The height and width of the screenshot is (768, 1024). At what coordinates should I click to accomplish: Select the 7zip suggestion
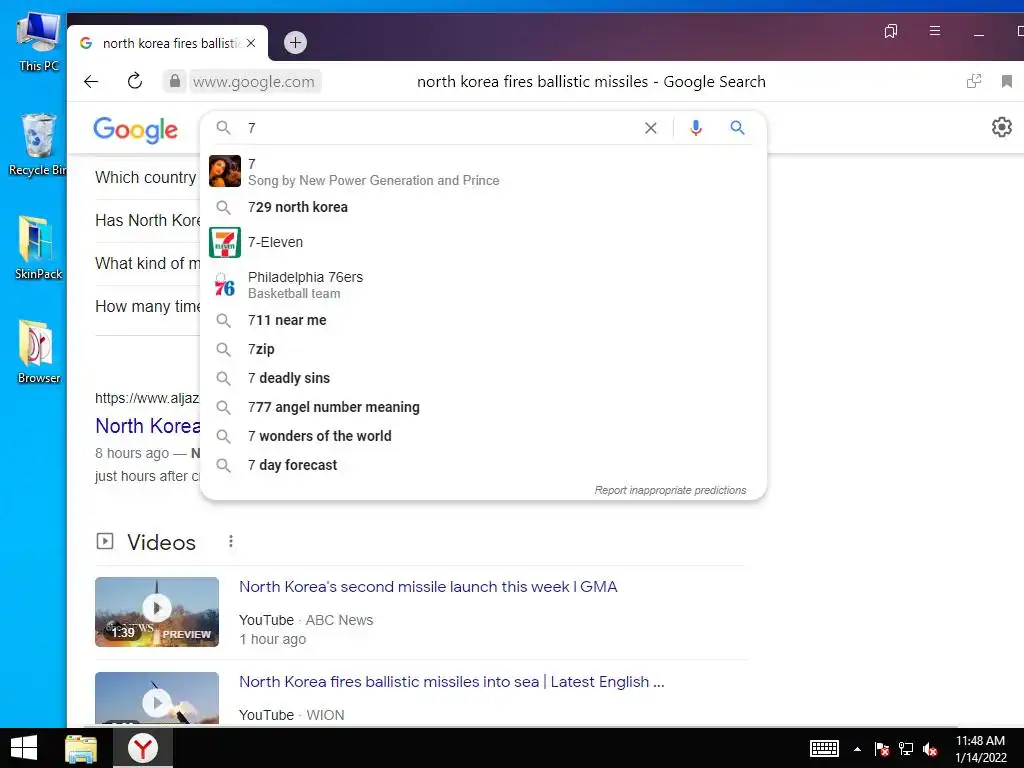click(x=483, y=349)
